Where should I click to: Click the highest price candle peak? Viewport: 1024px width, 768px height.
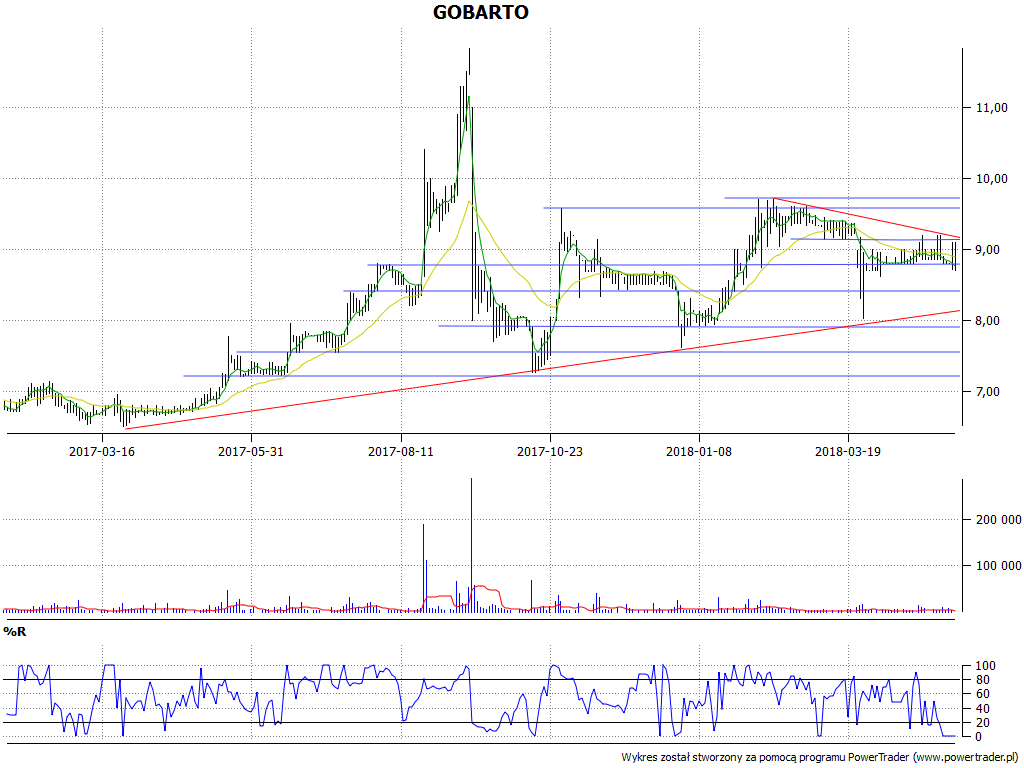pos(469,59)
